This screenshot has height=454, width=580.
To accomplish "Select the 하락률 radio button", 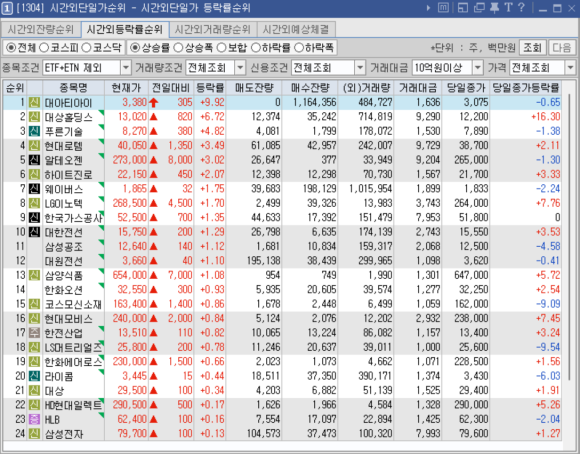I will click(256, 47).
